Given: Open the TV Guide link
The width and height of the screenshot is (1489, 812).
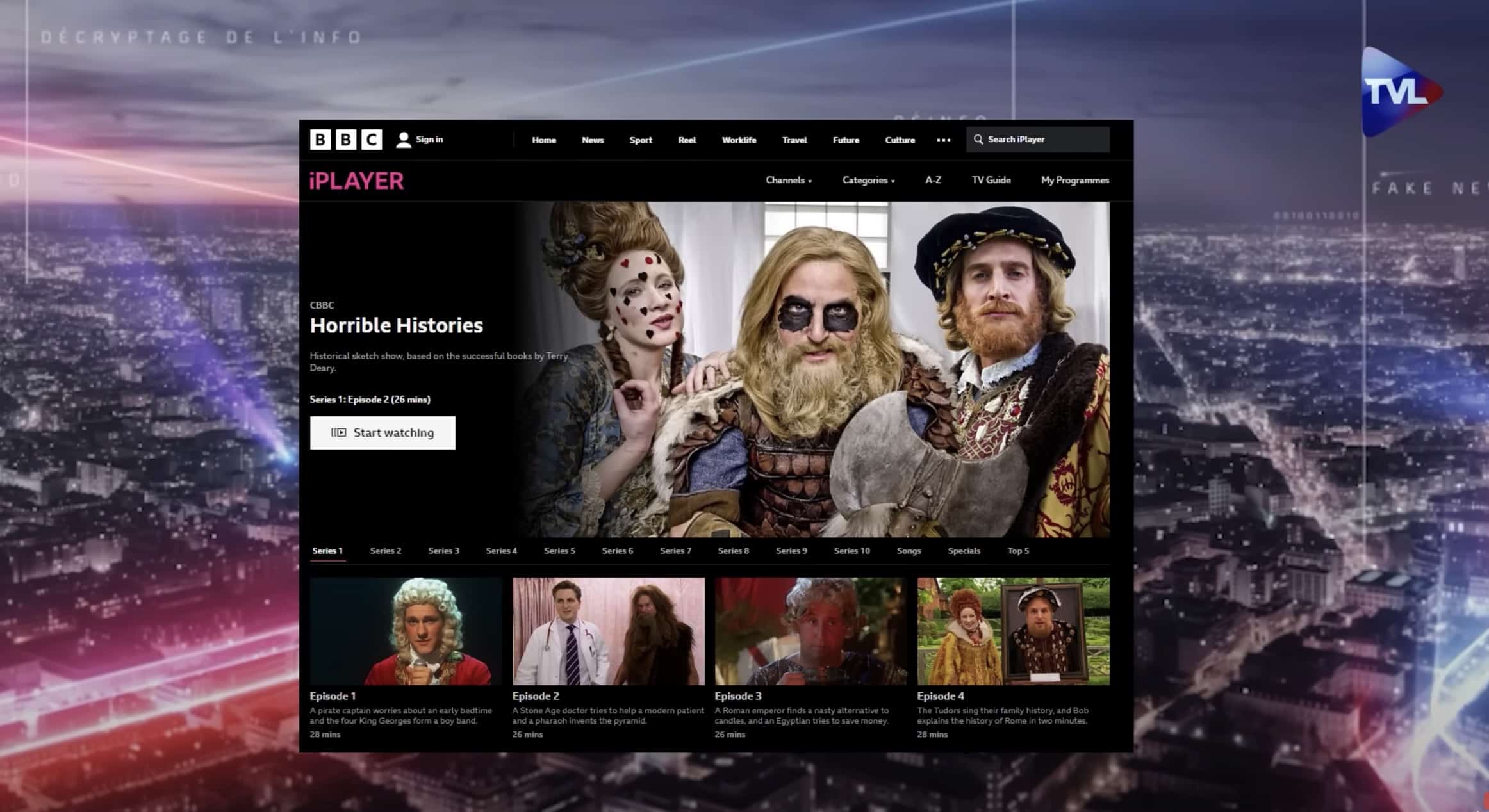Looking at the screenshot, I should (991, 180).
